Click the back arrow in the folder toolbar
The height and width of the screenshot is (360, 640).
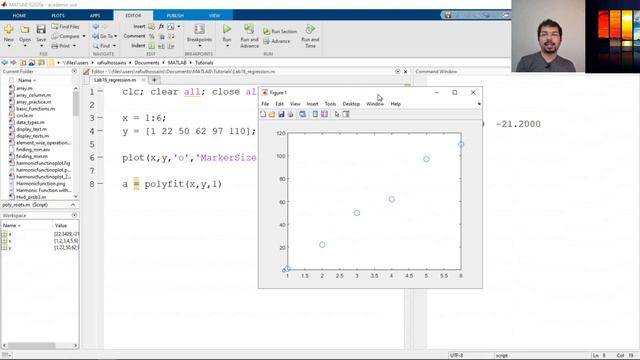[x=4, y=63]
